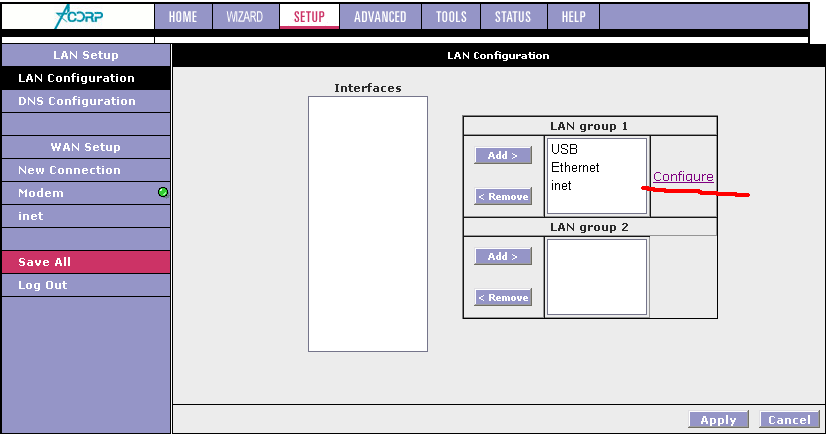The width and height of the screenshot is (826, 435).
Task: Click Add > for LAN group 2
Action: (503, 256)
